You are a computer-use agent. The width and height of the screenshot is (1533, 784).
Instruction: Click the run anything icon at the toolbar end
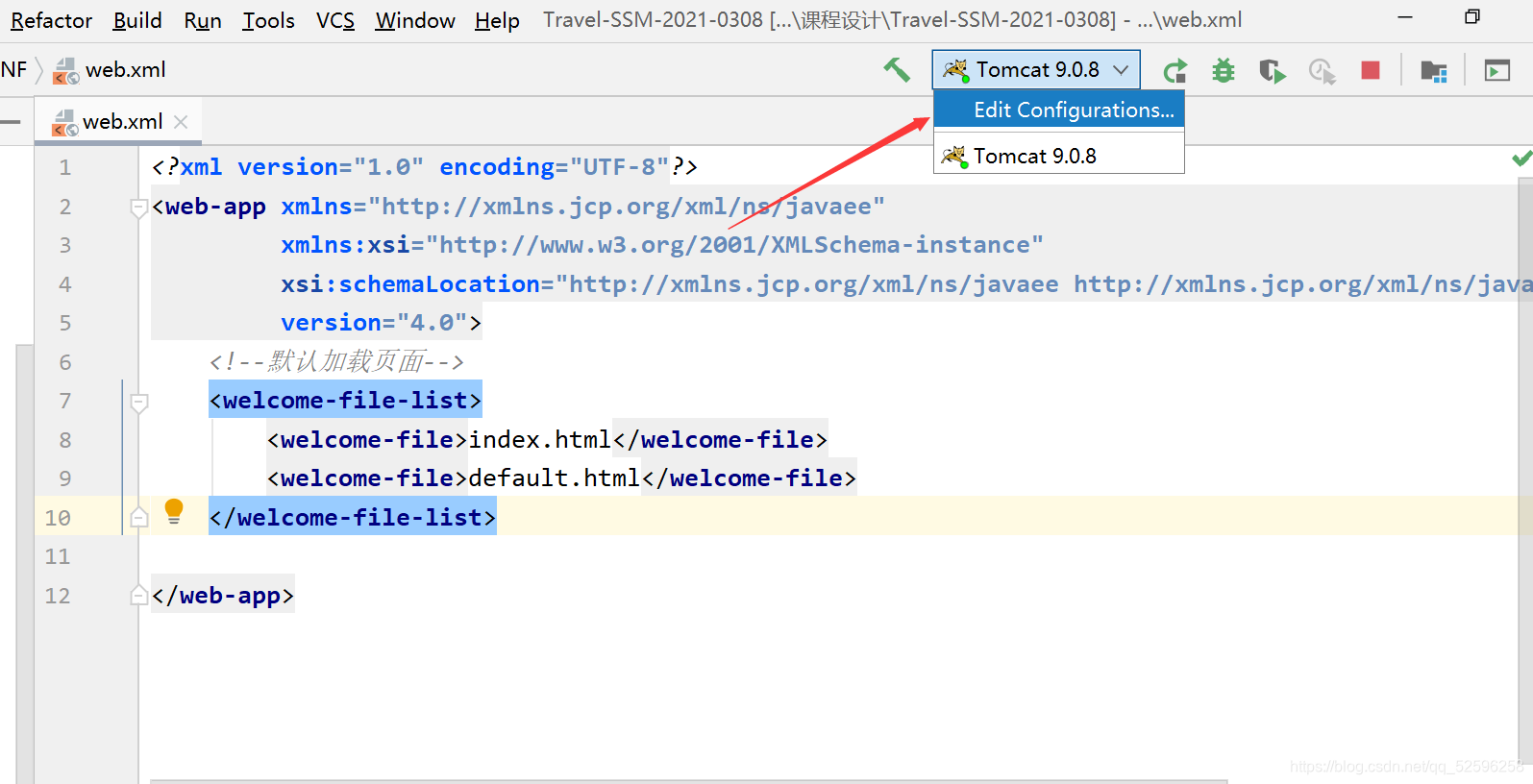point(1497,70)
